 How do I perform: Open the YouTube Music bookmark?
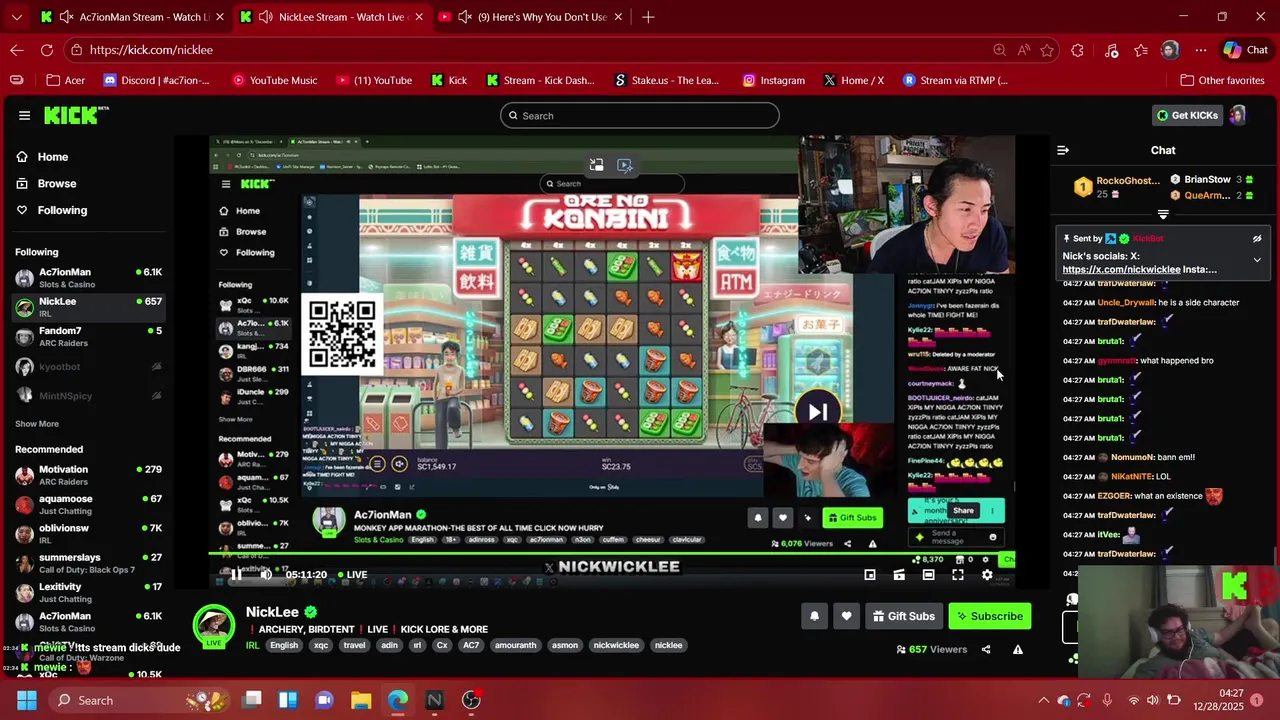coord(275,80)
